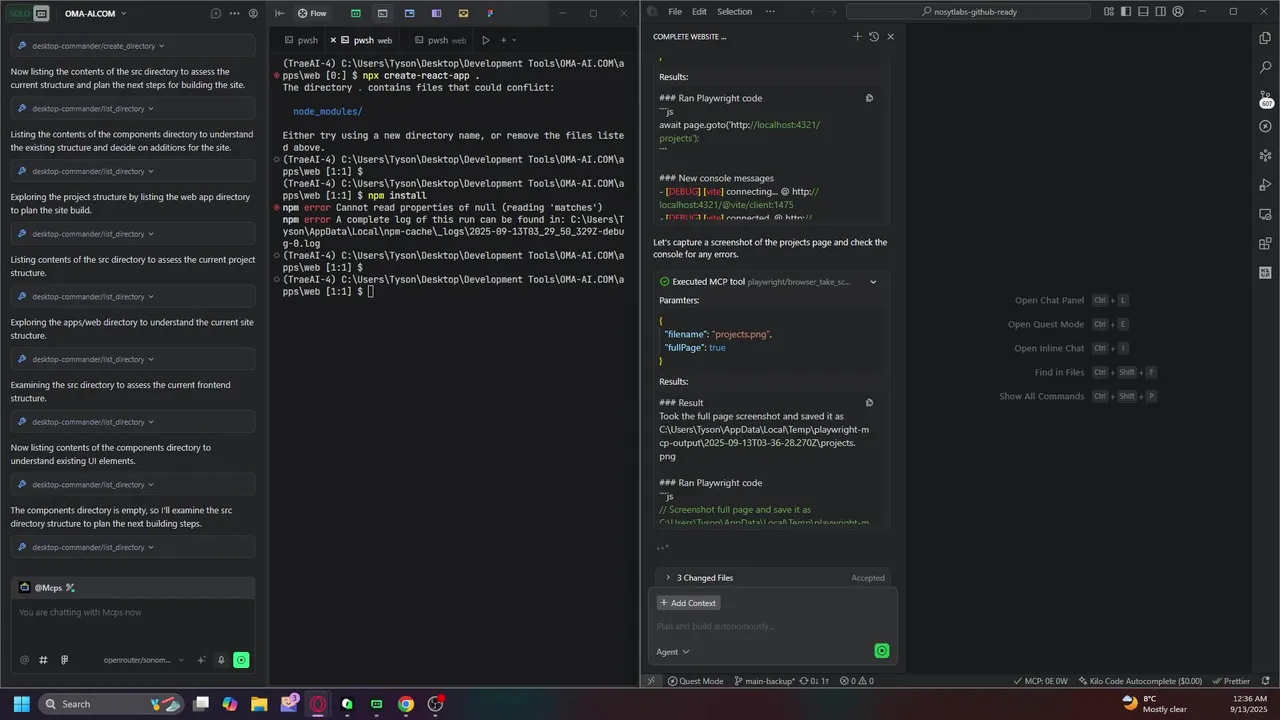The width and height of the screenshot is (1280, 720).
Task: Click the nosytlabs-github-ready search box
Action: 968,12
